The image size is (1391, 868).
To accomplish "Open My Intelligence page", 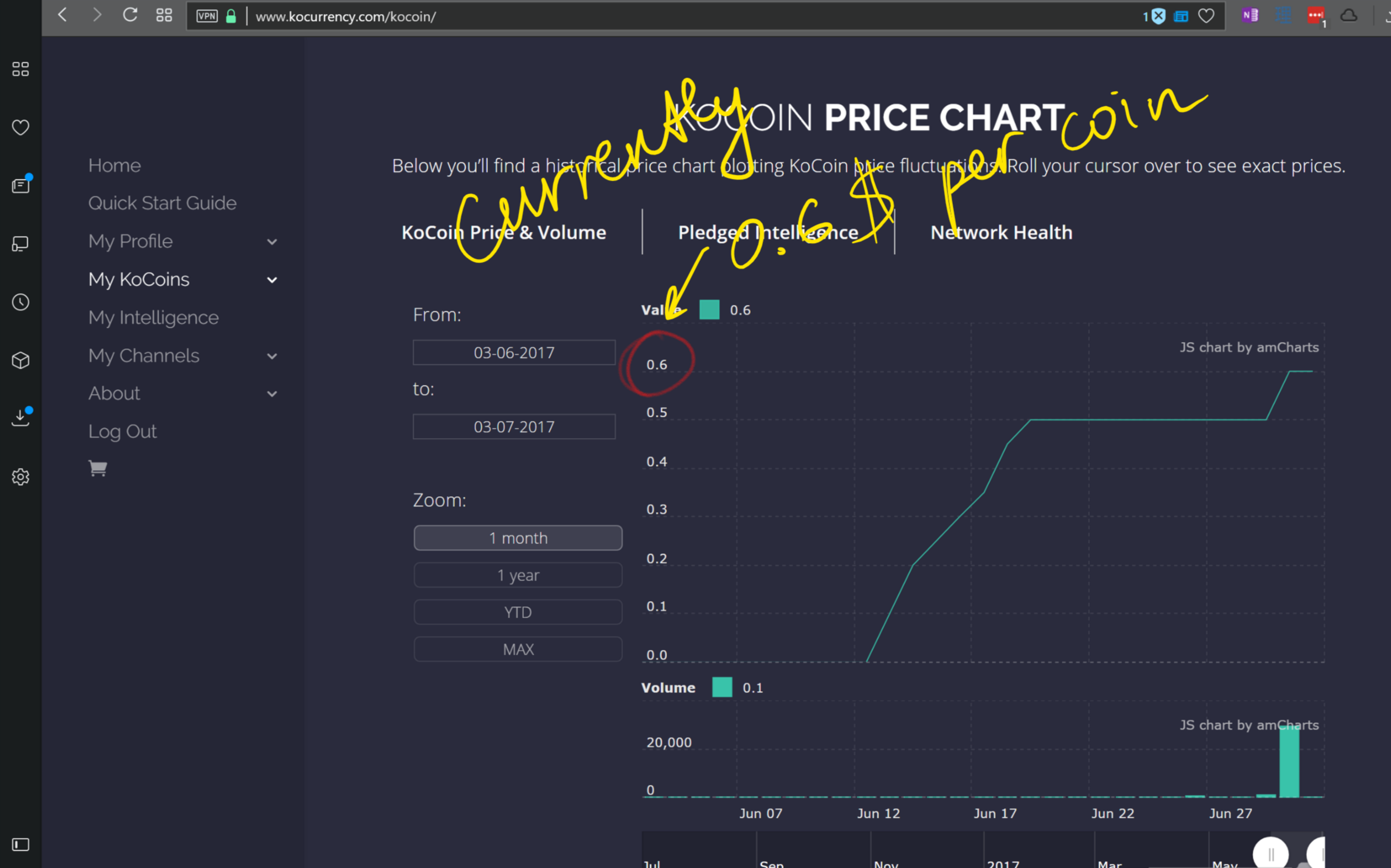I will coord(153,317).
